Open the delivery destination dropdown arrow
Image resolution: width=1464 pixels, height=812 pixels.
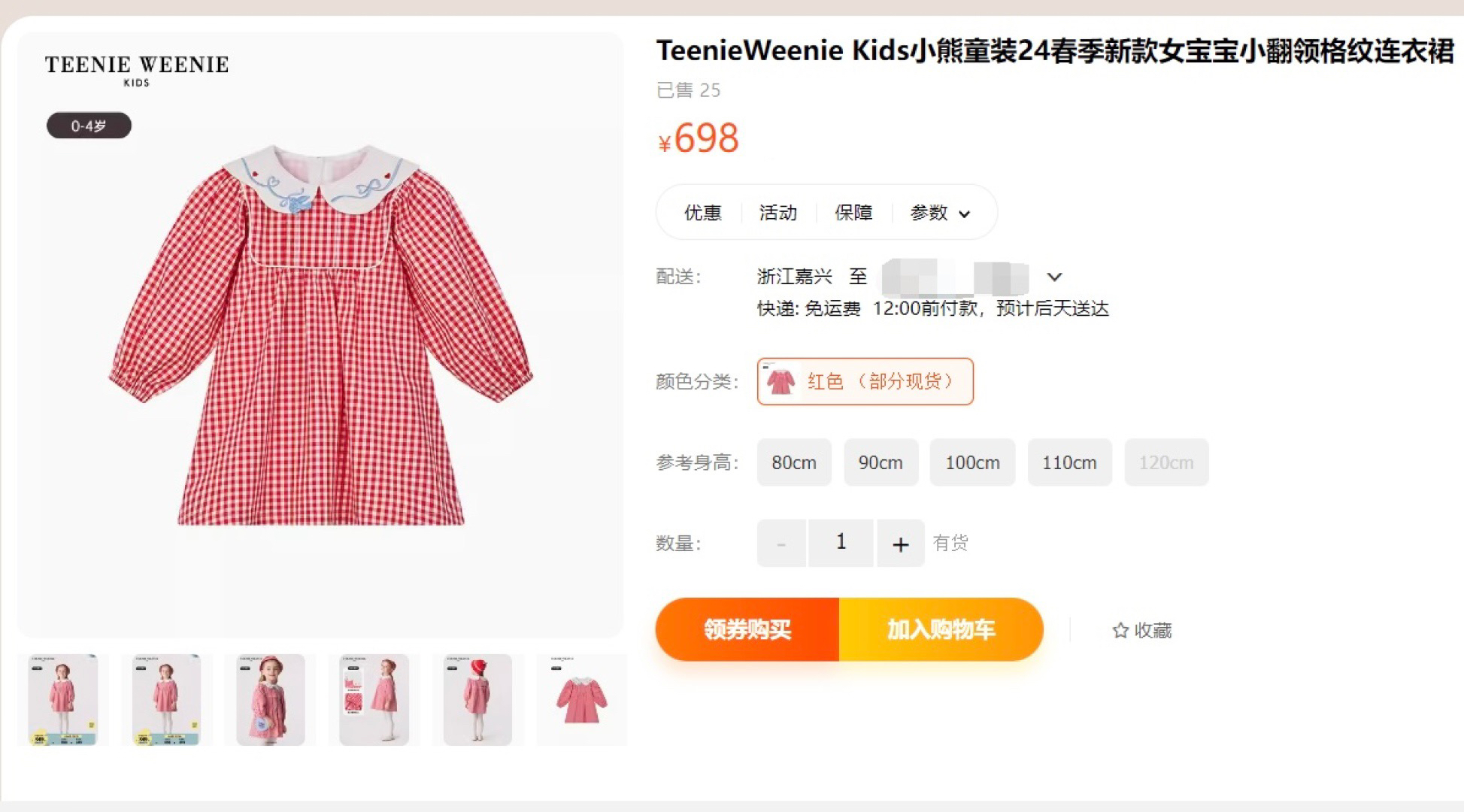point(1054,277)
